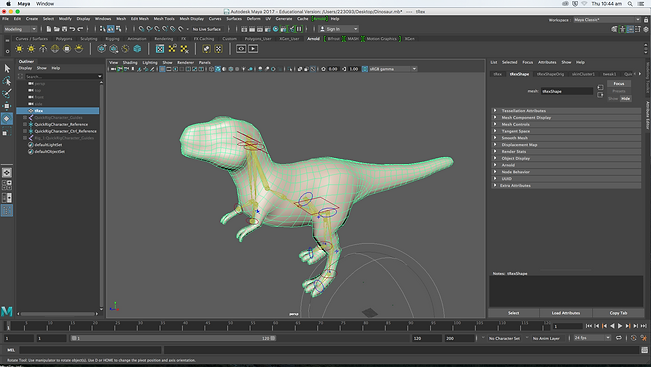Click the Focus button
Image resolution: width=651 pixels, height=367 pixels.
click(619, 83)
